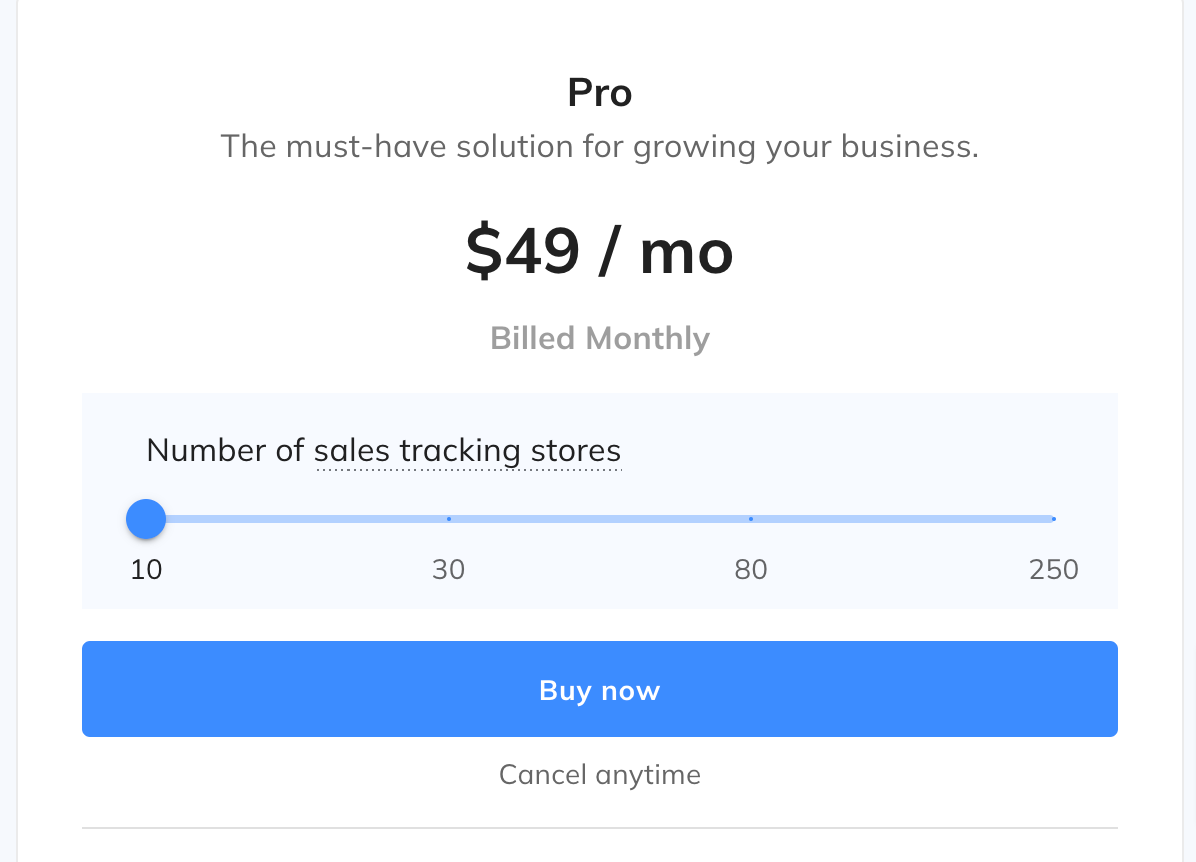Image resolution: width=1196 pixels, height=862 pixels.
Task: Click the Billed Monthly text
Action: pos(600,338)
